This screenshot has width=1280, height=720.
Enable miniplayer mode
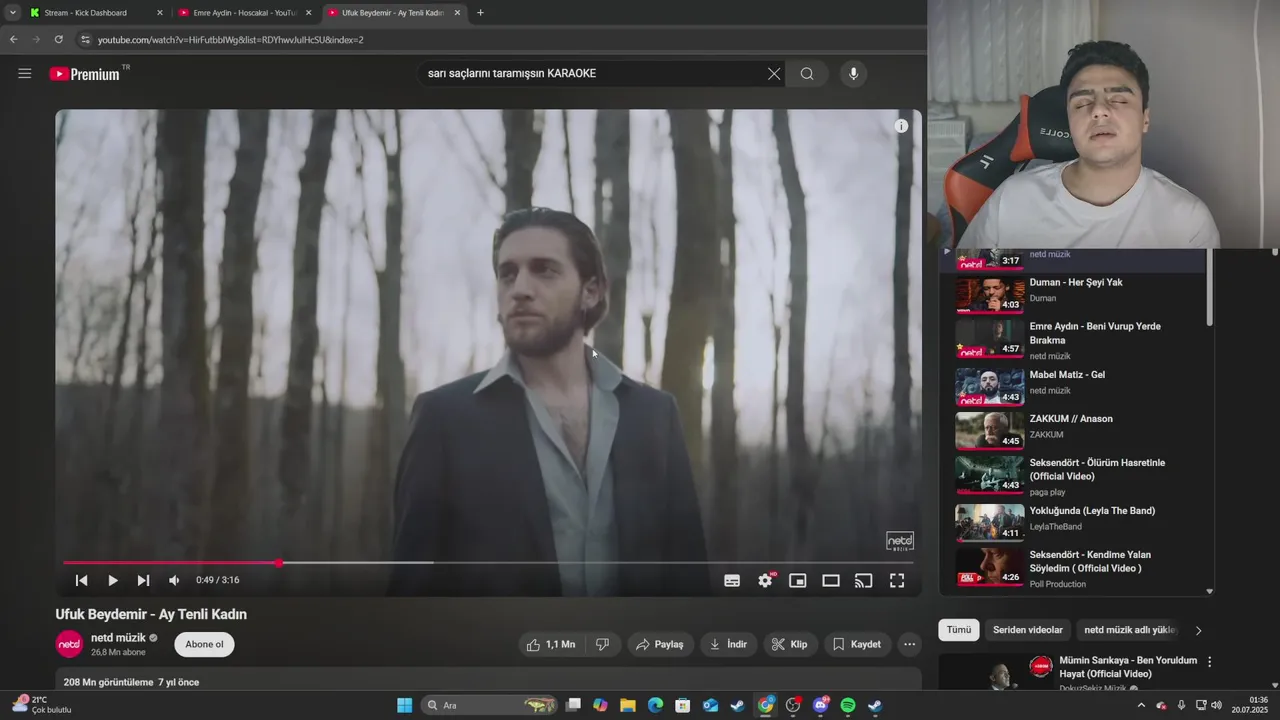coord(798,580)
